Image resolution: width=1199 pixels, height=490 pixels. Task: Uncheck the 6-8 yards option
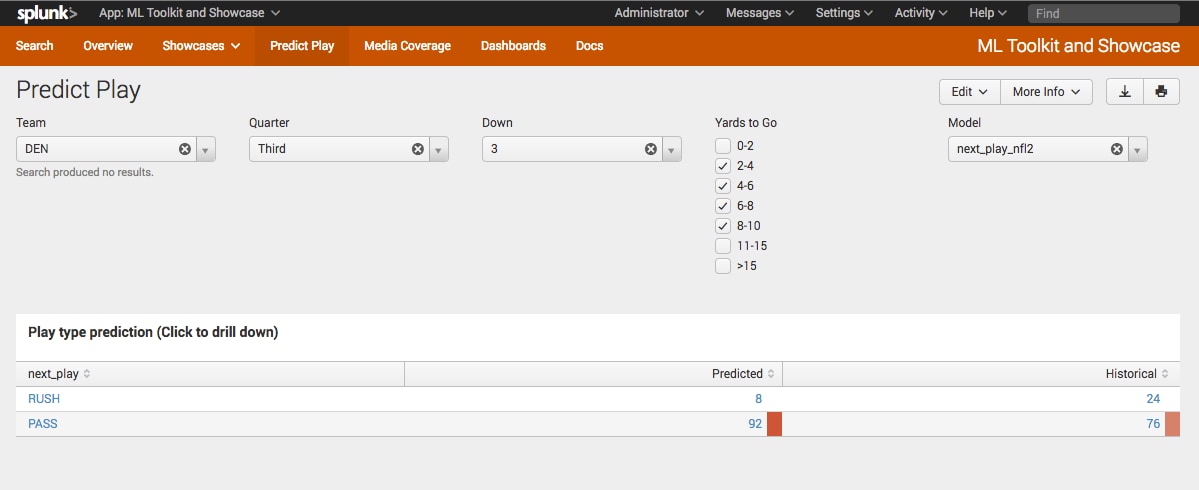point(723,206)
